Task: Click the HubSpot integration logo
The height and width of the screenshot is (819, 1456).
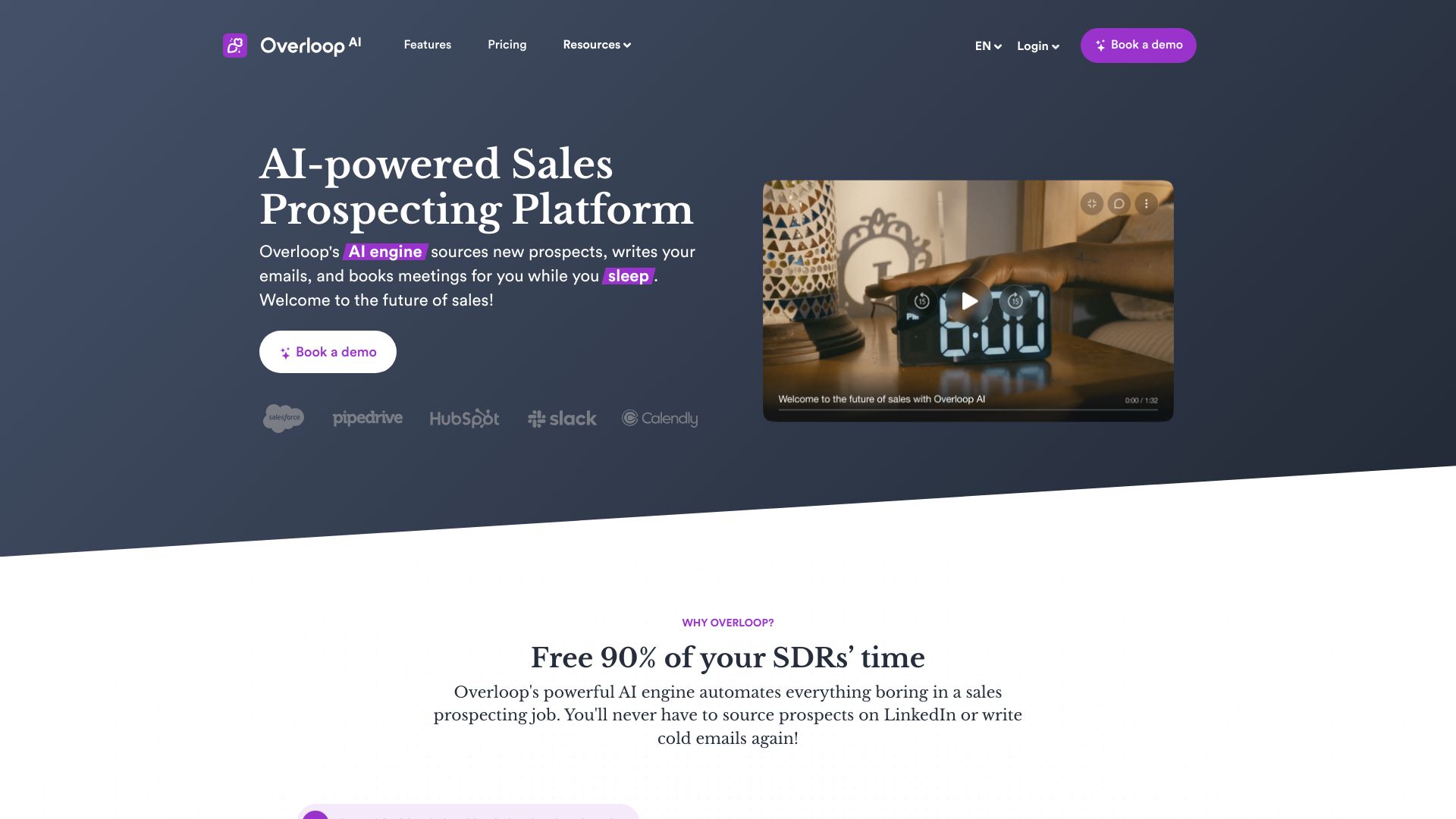Action: 464,418
